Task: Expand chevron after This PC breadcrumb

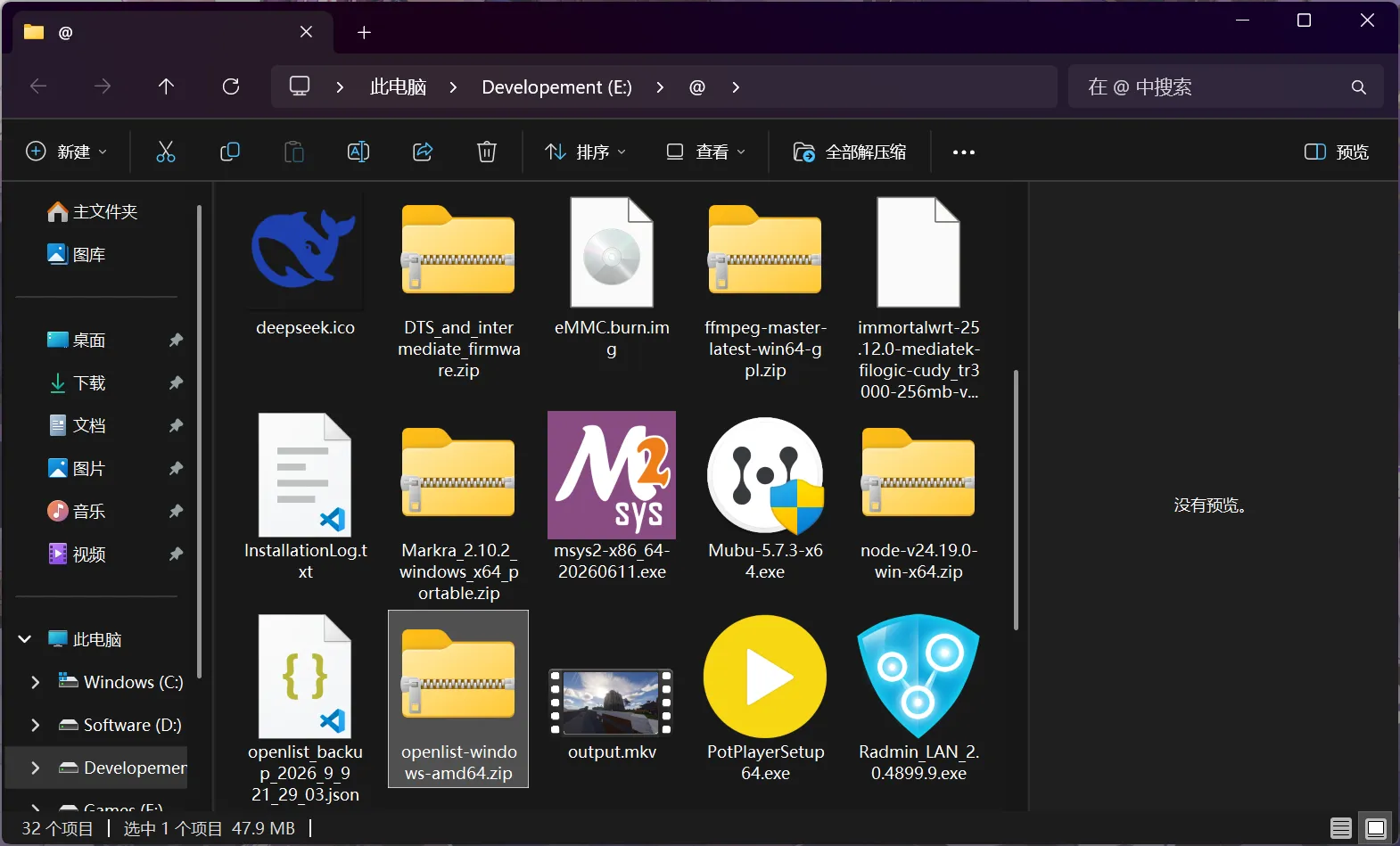Action: click(453, 87)
